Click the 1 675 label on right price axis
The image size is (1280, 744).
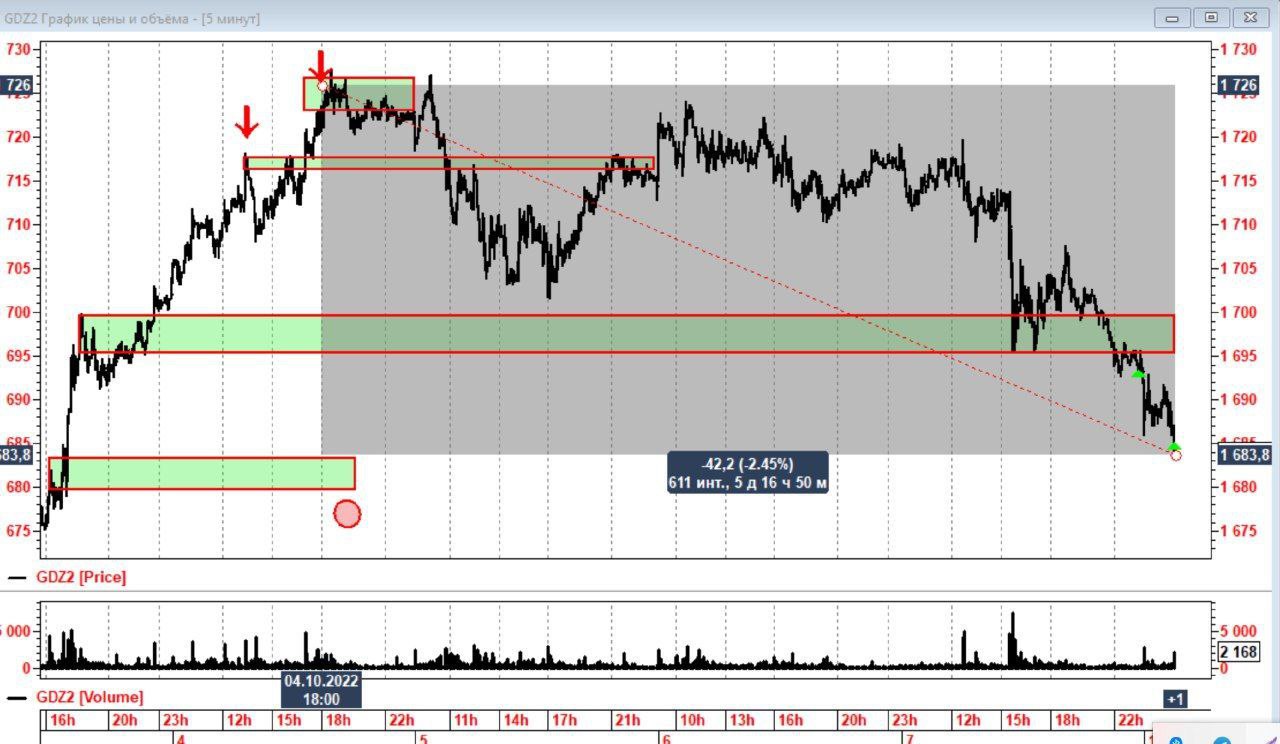(1238, 531)
